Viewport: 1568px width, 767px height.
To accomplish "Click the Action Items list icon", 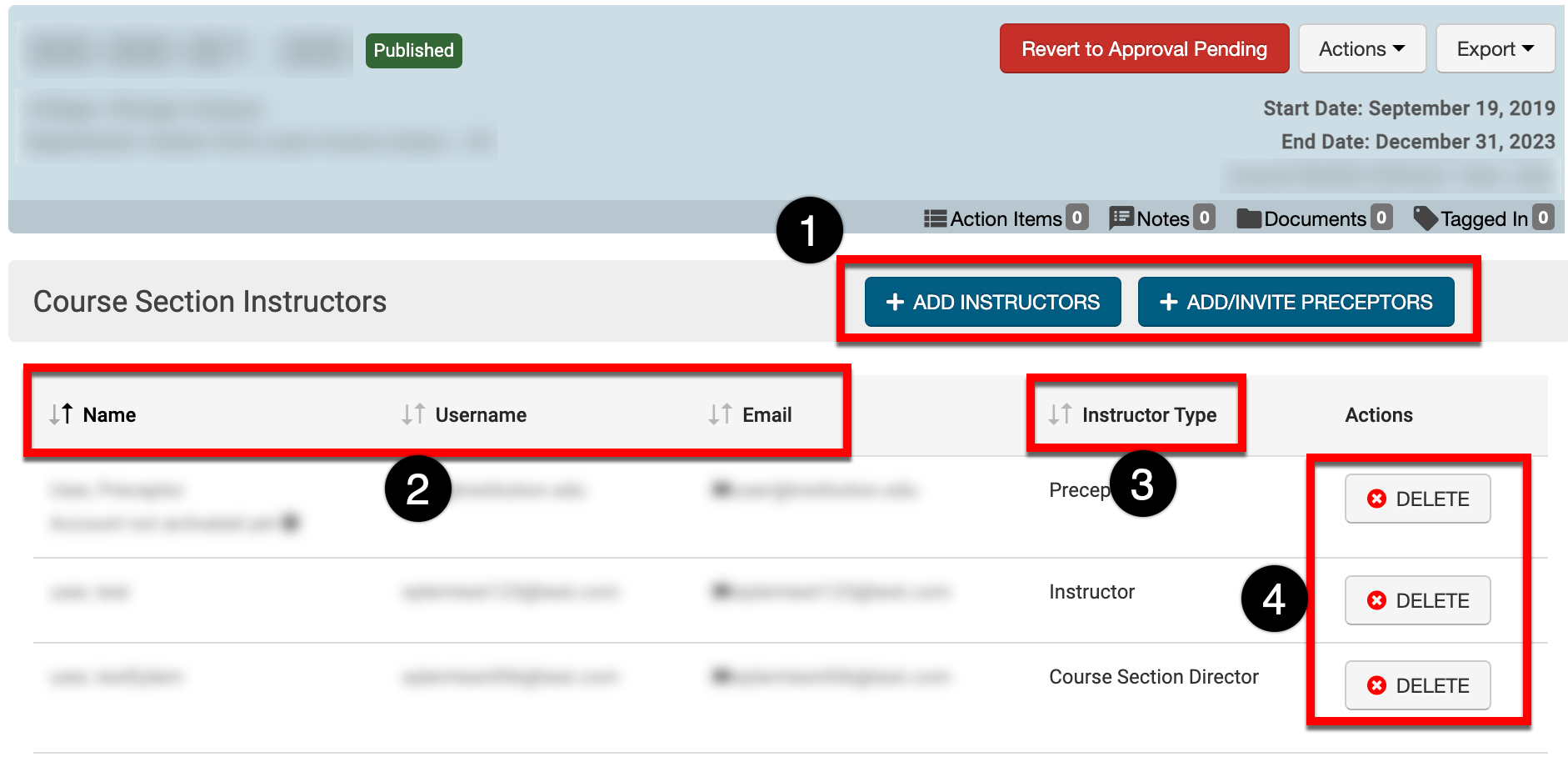I will [935, 218].
